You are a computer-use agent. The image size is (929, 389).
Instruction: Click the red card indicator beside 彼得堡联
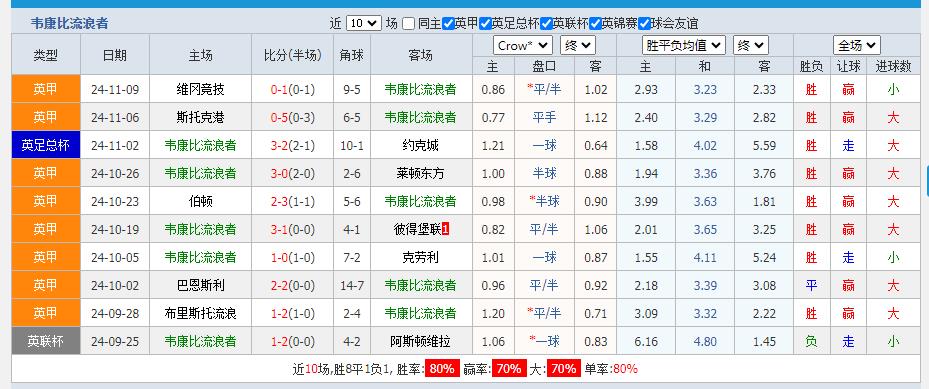pyautogui.click(x=446, y=229)
